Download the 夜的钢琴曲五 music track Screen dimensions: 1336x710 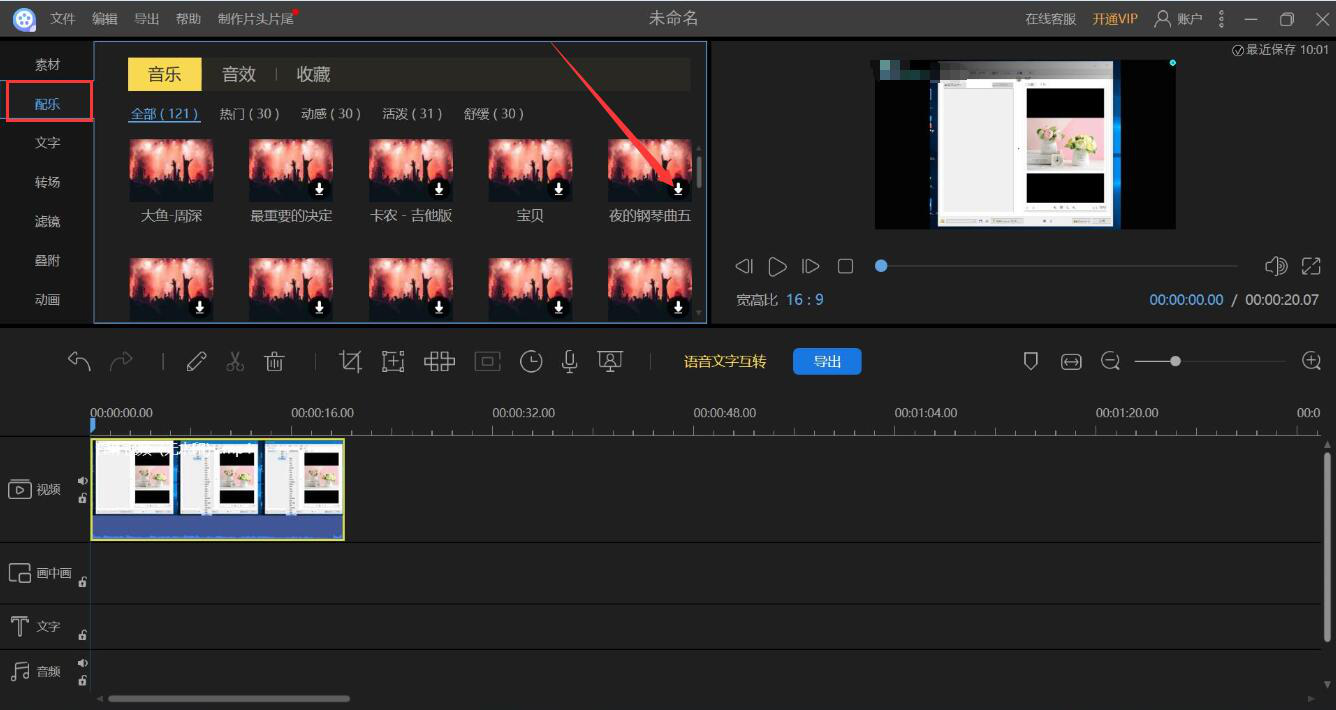678,189
